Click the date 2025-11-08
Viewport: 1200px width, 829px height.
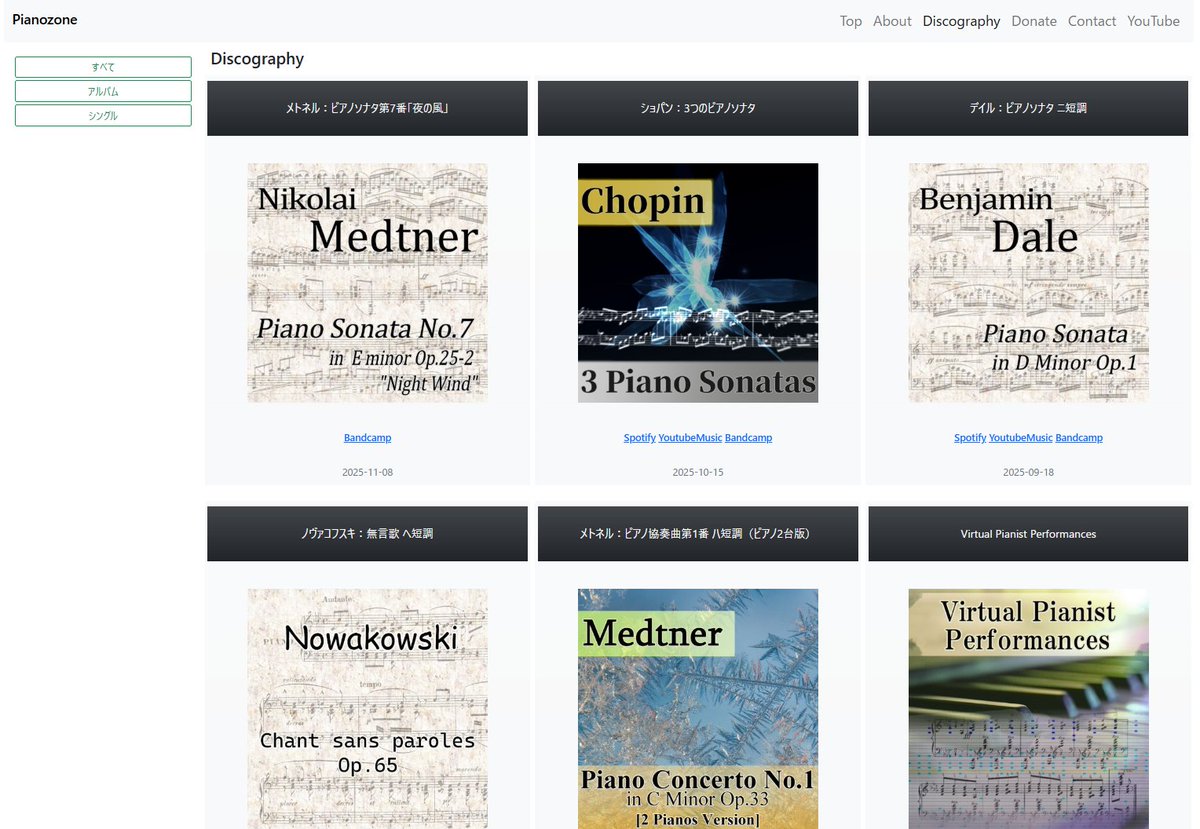click(x=367, y=472)
